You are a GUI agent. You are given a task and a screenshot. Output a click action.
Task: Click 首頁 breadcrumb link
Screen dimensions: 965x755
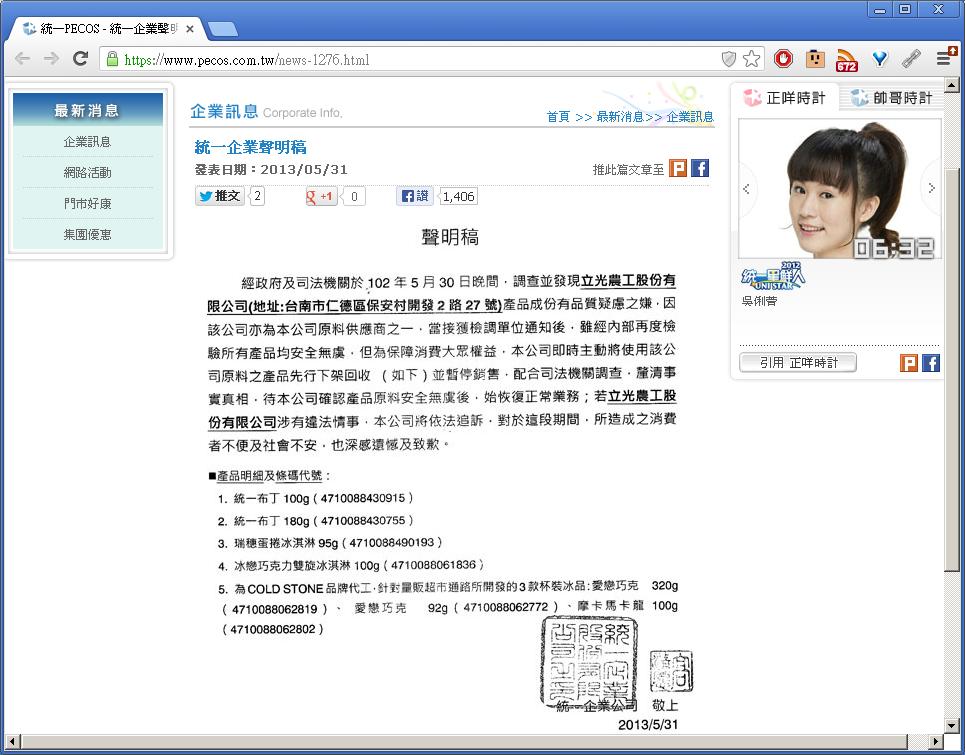pos(558,117)
